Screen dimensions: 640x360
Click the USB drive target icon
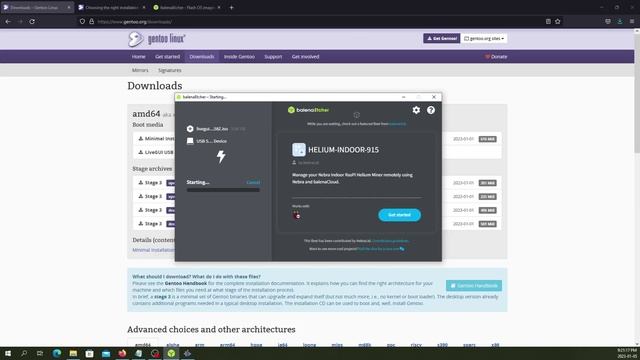190,141
